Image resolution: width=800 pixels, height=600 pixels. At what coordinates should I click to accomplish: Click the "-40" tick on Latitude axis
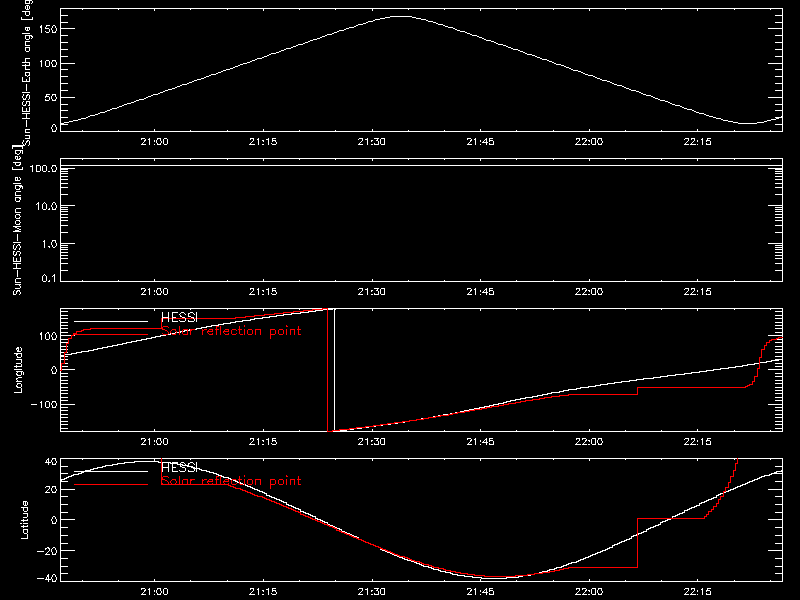pyautogui.click(x=47, y=578)
